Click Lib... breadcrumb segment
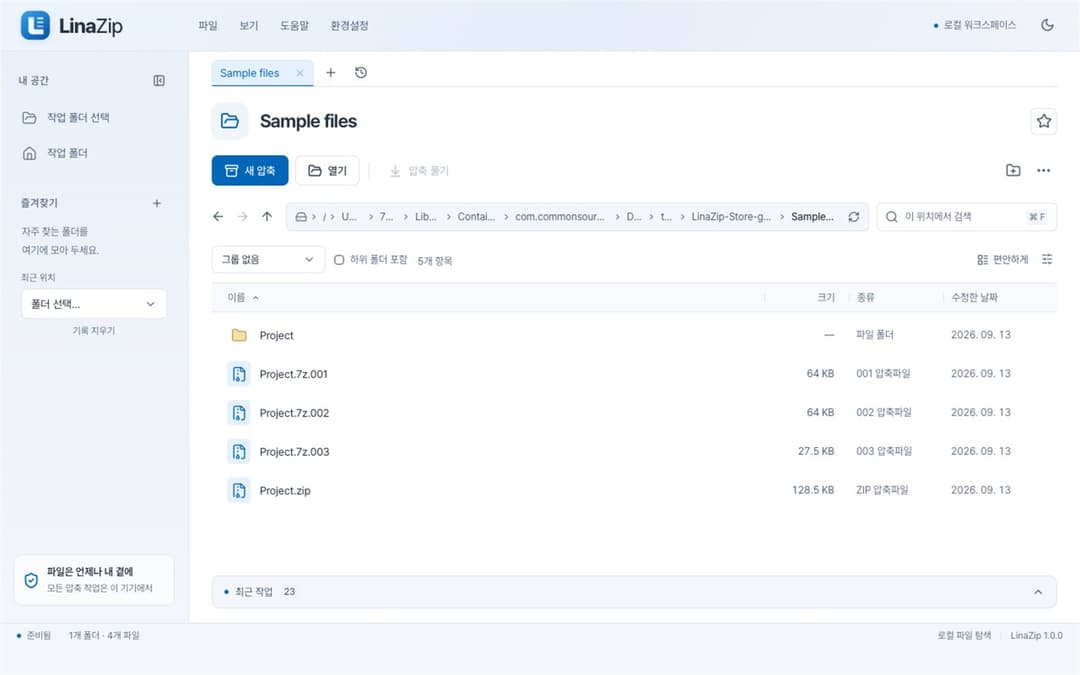Image resolution: width=1080 pixels, height=675 pixels. tap(425, 216)
